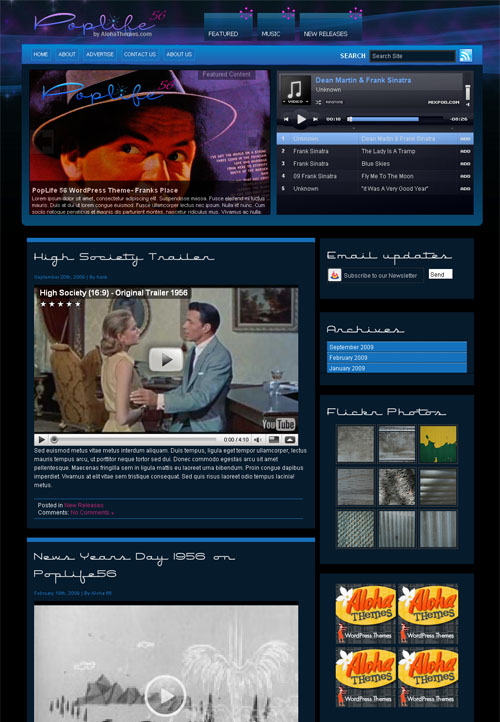
Task: Seek on the YouTube video progress bar
Action: pyautogui.click(x=134, y=440)
